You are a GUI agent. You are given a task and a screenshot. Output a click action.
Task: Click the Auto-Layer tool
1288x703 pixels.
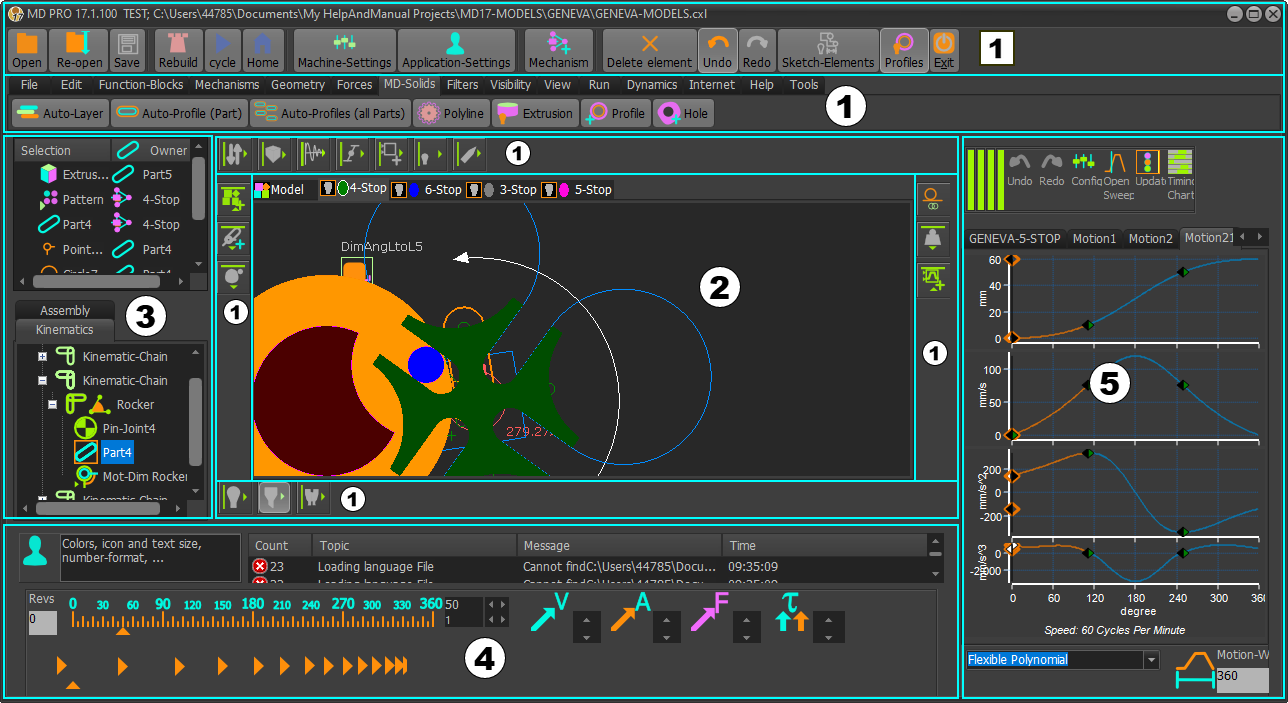(x=59, y=113)
